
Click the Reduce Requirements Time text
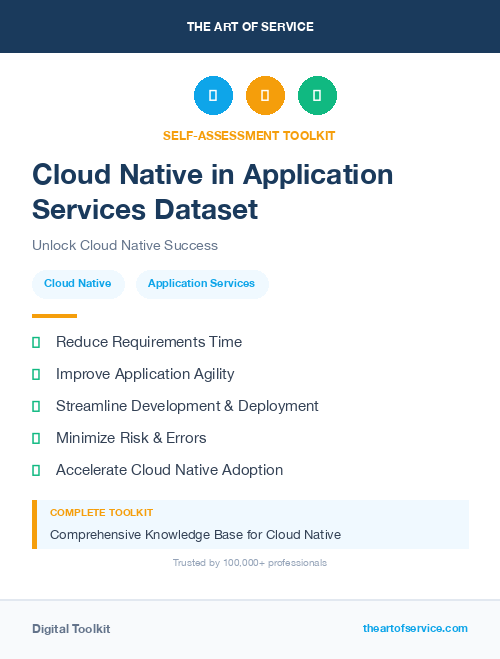pyautogui.click(x=149, y=342)
